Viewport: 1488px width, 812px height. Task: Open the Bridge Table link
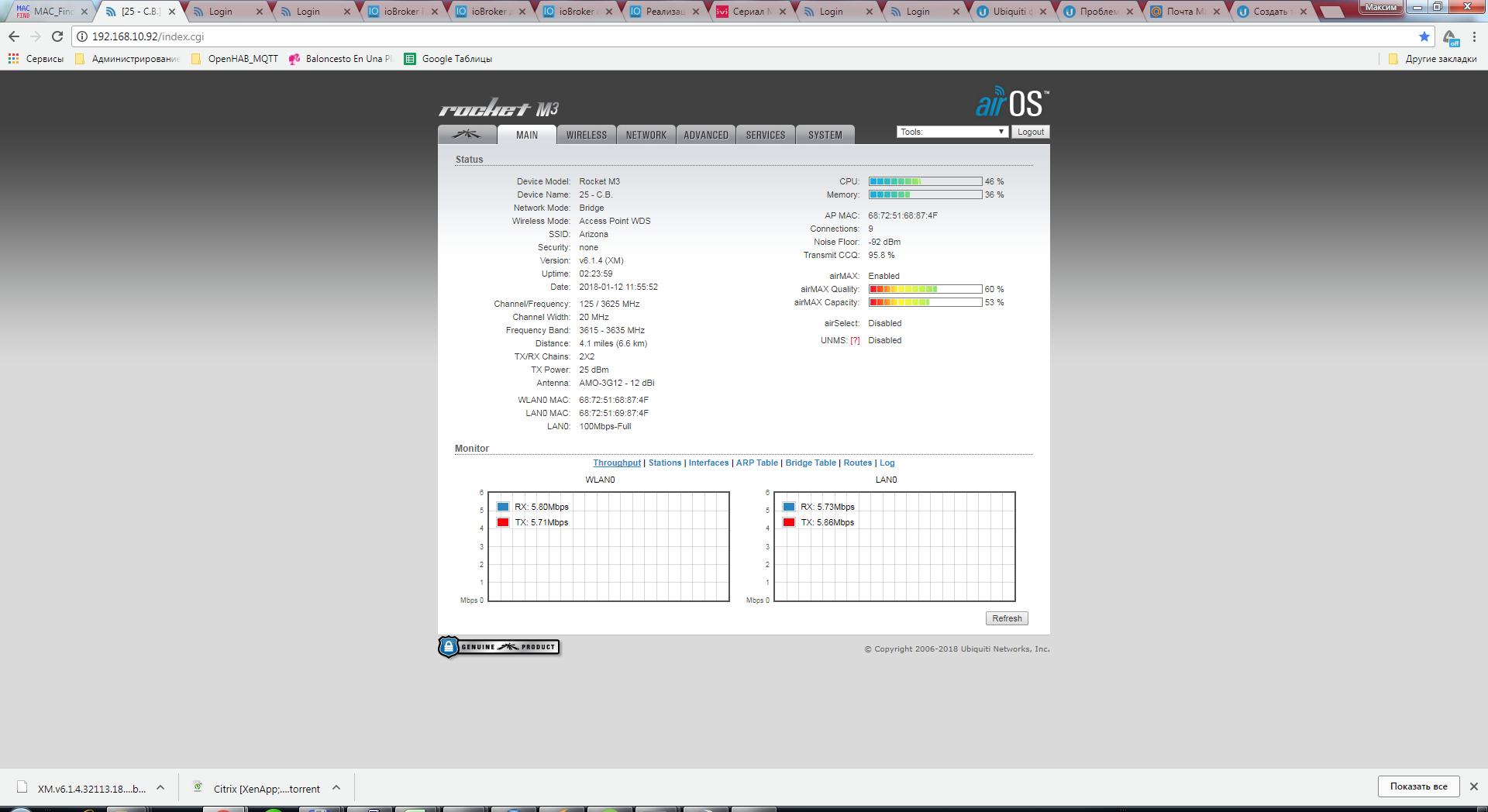coord(811,463)
